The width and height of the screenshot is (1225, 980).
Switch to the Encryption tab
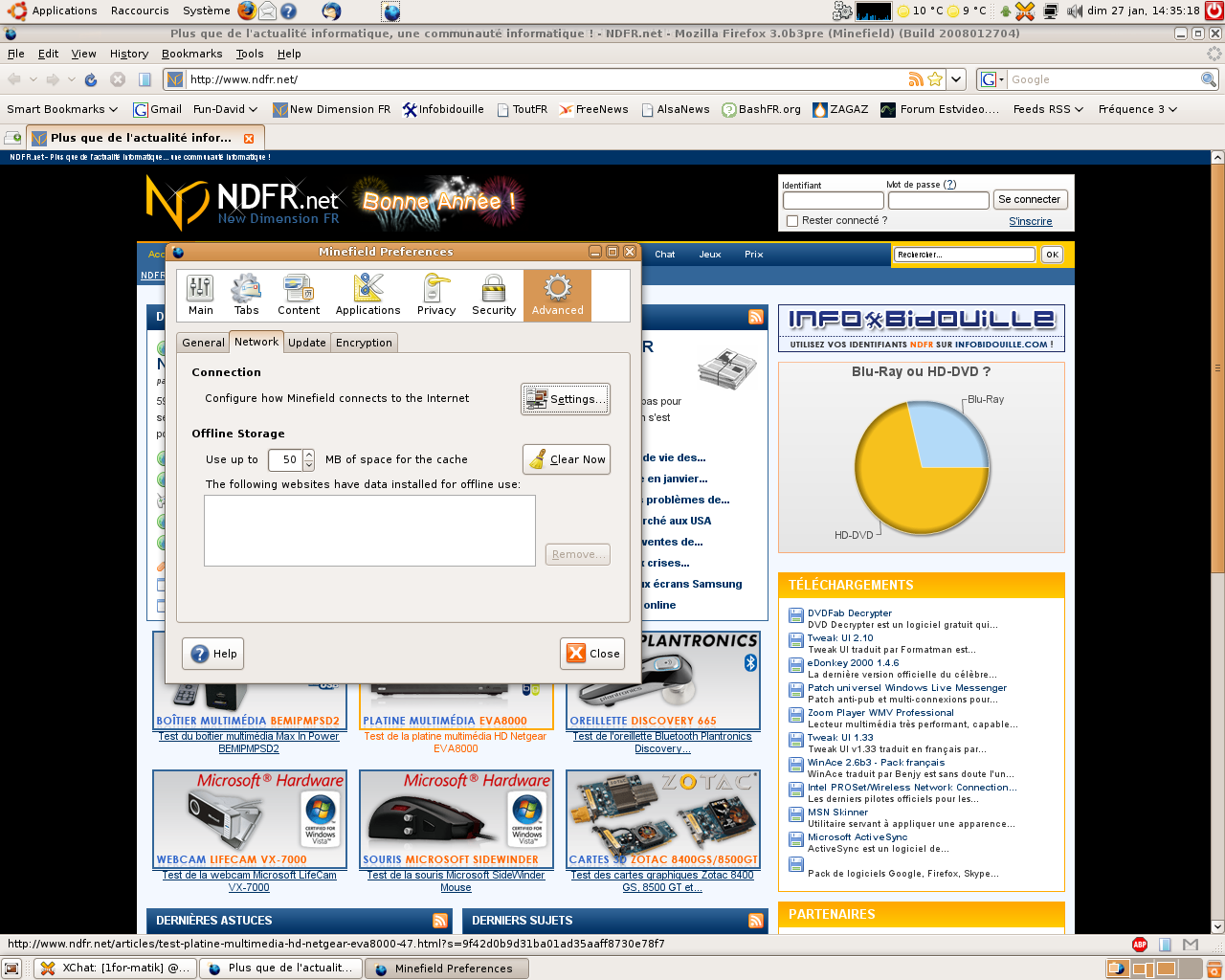tap(364, 343)
